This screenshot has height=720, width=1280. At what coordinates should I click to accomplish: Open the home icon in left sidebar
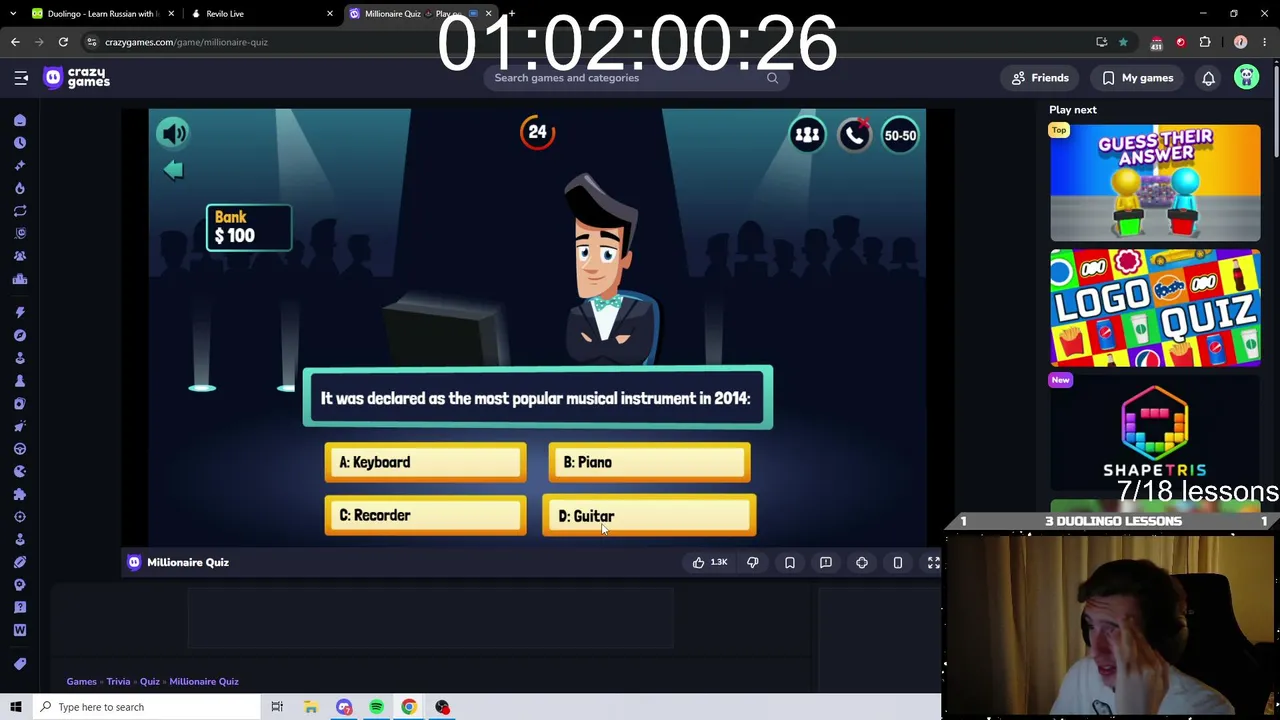click(20, 120)
